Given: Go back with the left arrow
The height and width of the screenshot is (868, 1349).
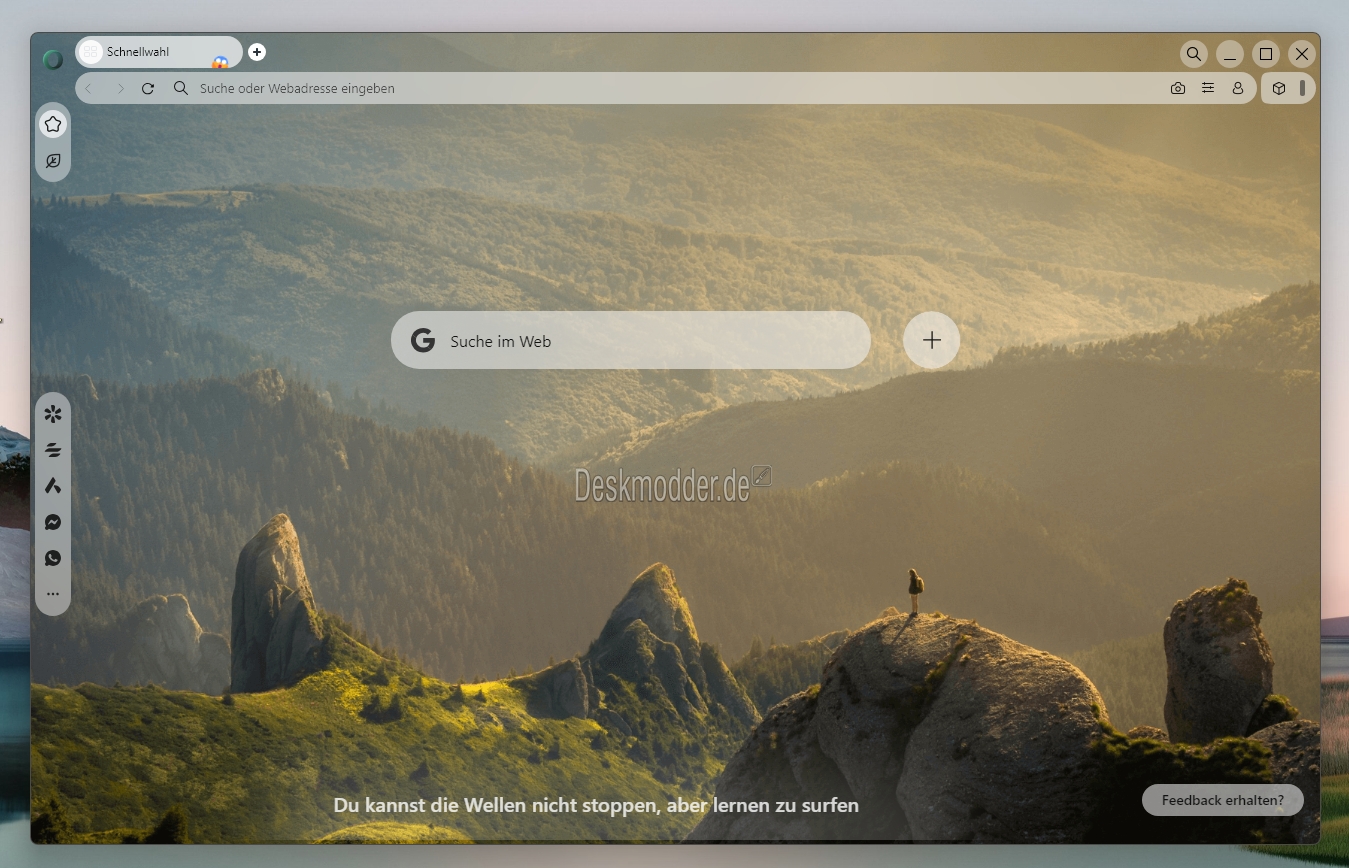Looking at the screenshot, I should pos(88,89).
